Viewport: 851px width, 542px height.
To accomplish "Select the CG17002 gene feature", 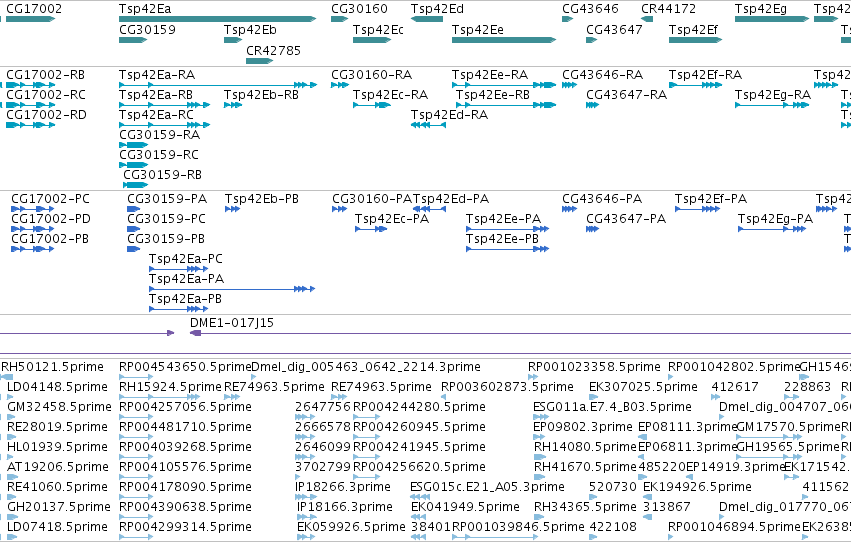I will coord(30,19).
